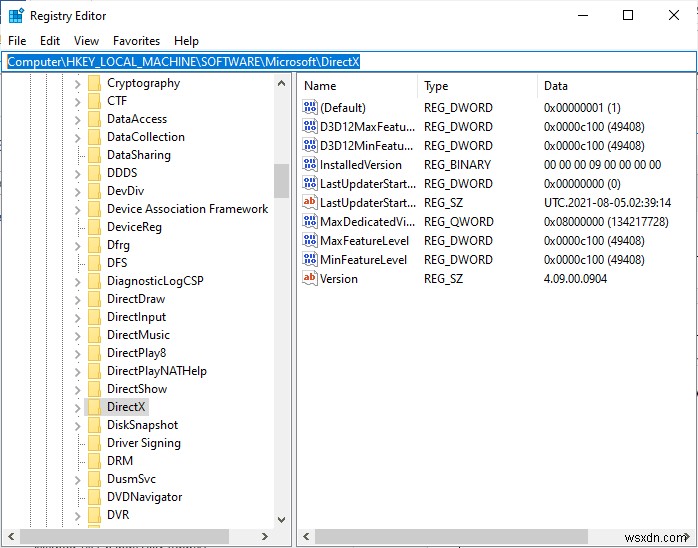Select the DFS key
698x548 pixels.
click(117, 263)
